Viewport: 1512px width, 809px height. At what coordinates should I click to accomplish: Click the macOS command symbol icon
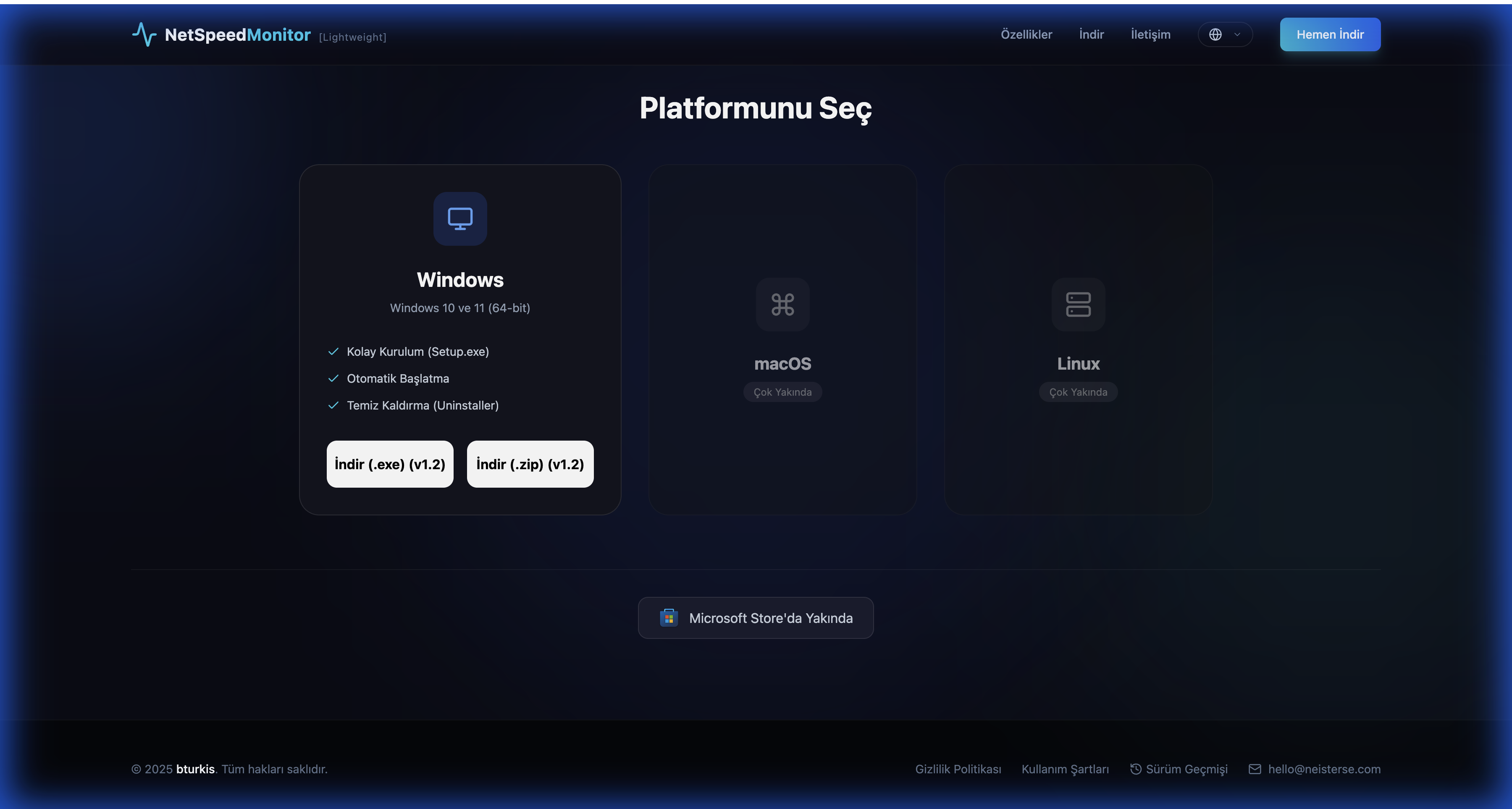(782, 304)
